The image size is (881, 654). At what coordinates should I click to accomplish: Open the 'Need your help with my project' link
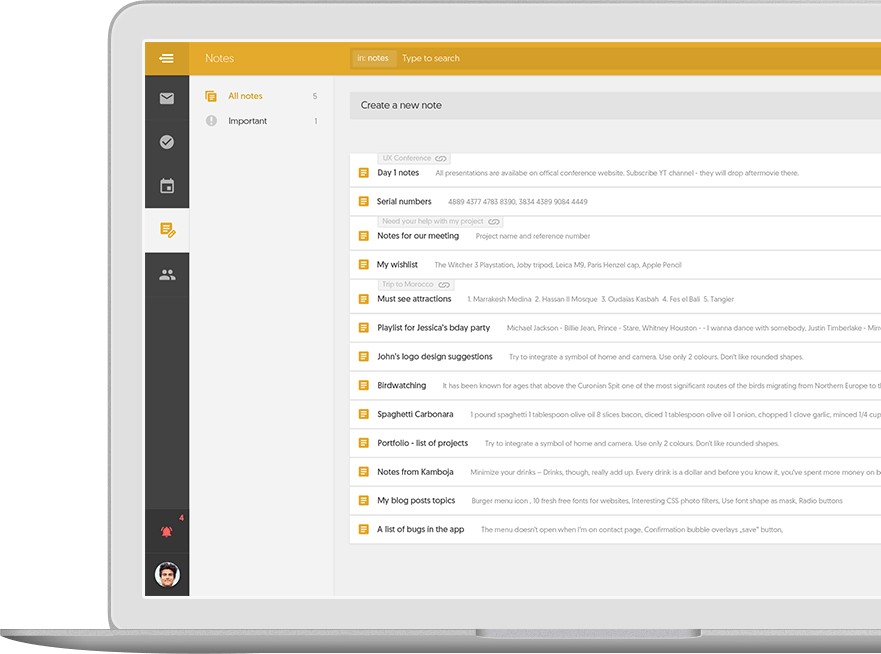pos(439,221)
